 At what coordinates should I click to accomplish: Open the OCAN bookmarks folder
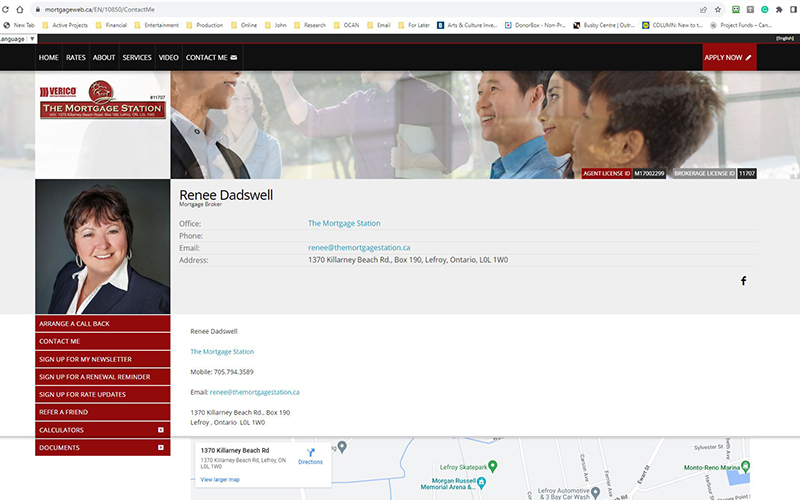346,25
